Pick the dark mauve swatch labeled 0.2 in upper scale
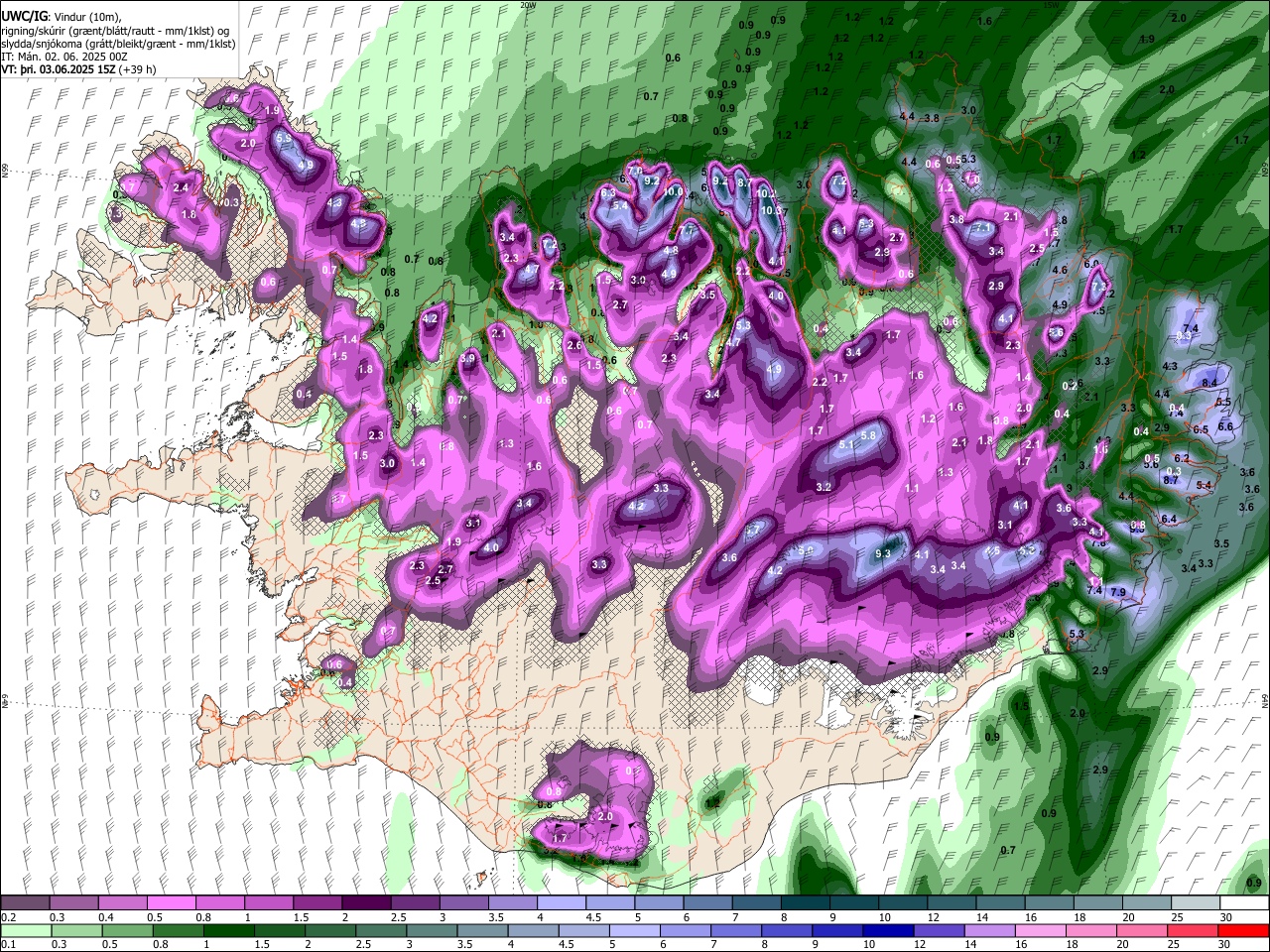 [x=26, y=903]
